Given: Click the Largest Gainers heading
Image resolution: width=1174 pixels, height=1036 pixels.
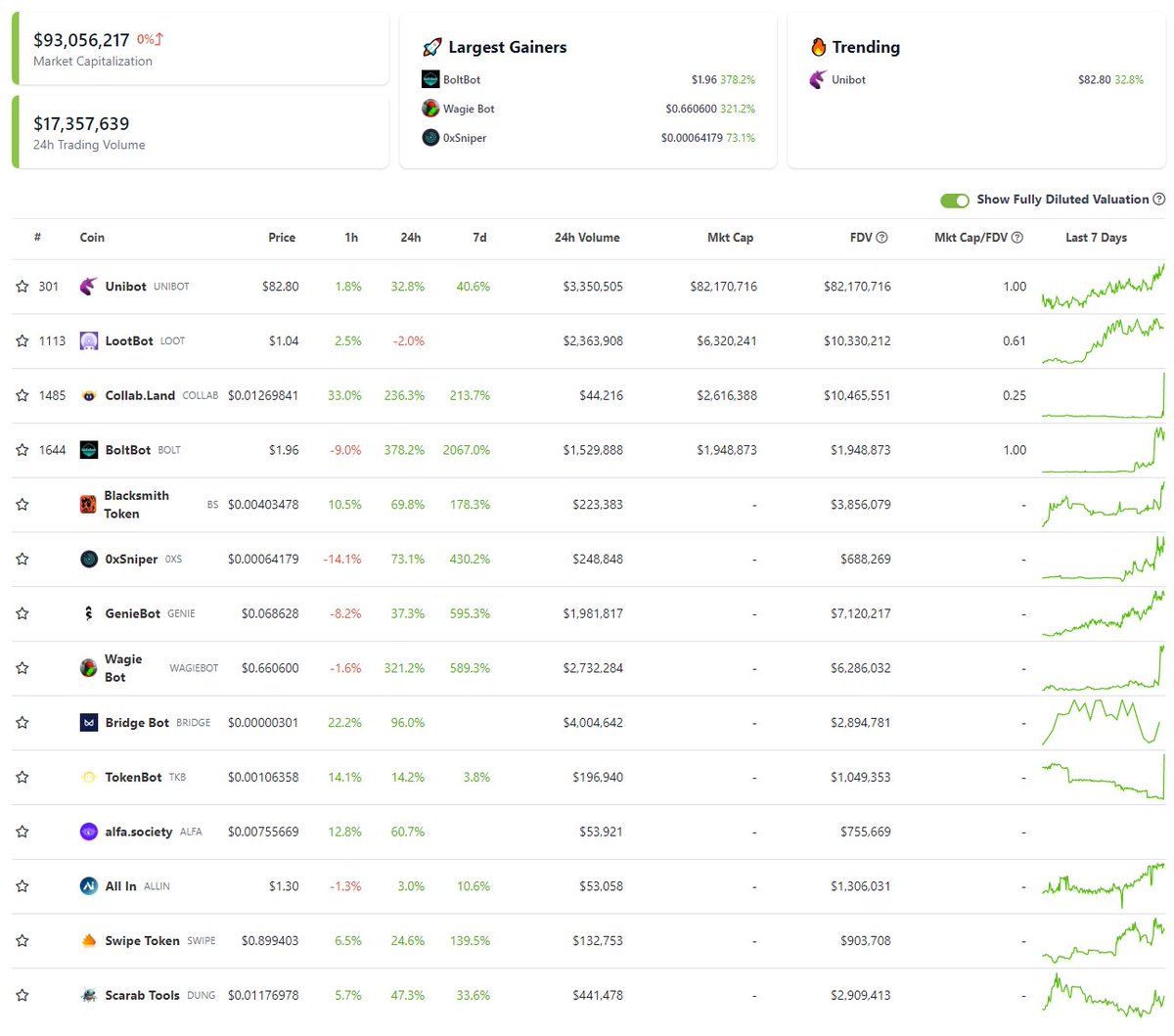Looking at the screenshot, I should coord(507,47).
